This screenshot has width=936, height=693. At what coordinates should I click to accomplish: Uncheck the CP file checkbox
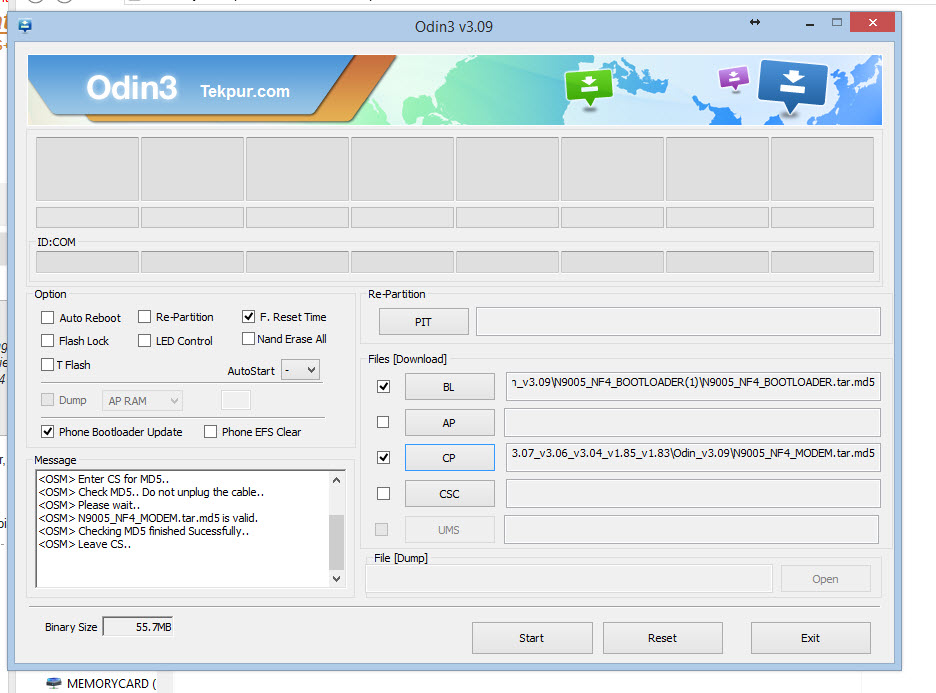(384, 458)
